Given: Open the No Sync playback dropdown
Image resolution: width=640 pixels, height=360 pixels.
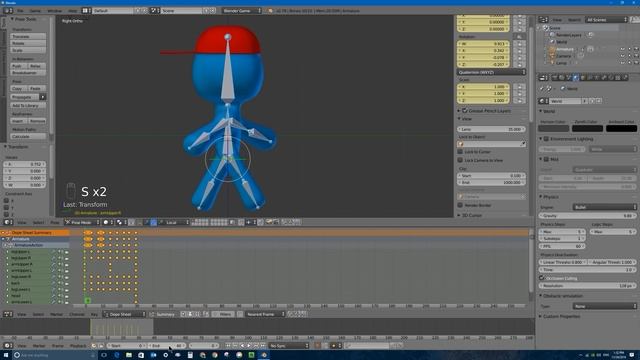Looking at the screenshot, I should point(289,346).
